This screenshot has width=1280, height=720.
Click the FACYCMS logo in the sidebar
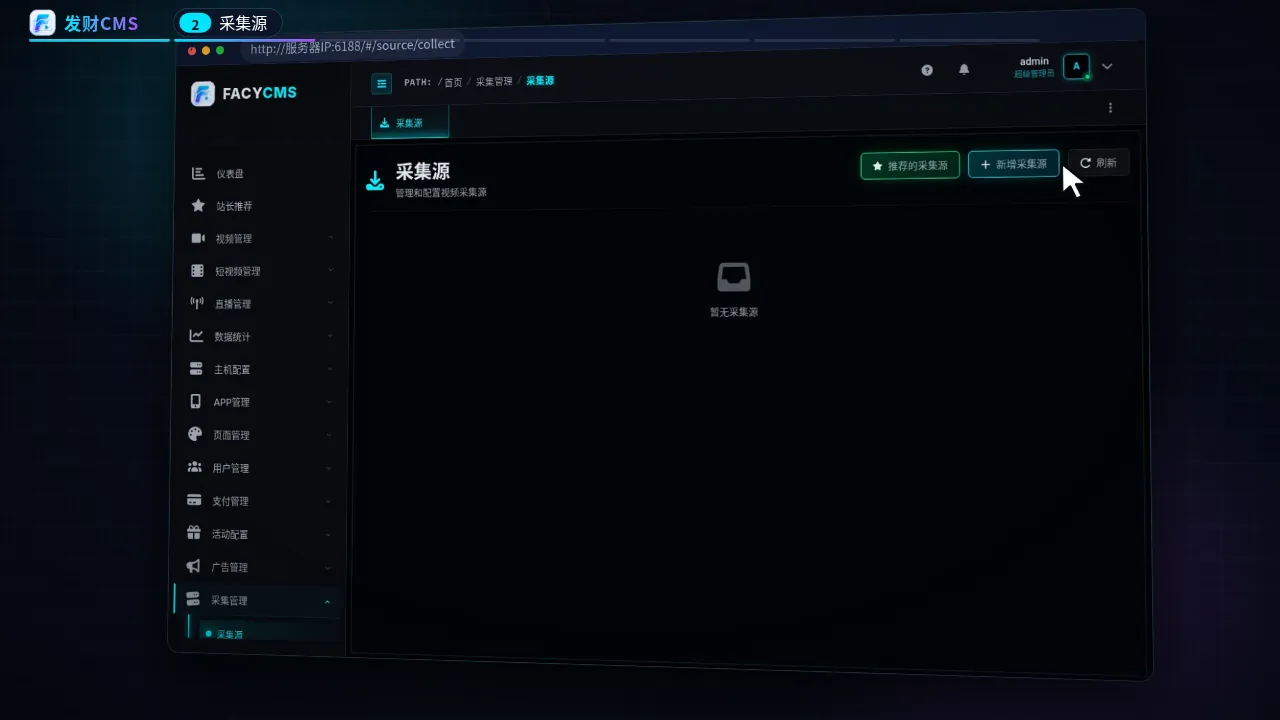point(244,93)
